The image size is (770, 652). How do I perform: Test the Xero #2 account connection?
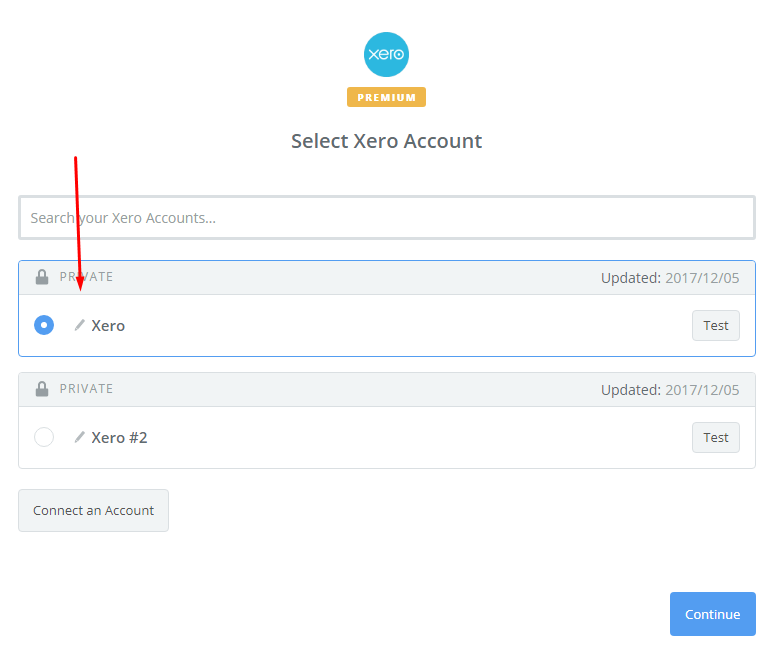click(715, 437)
